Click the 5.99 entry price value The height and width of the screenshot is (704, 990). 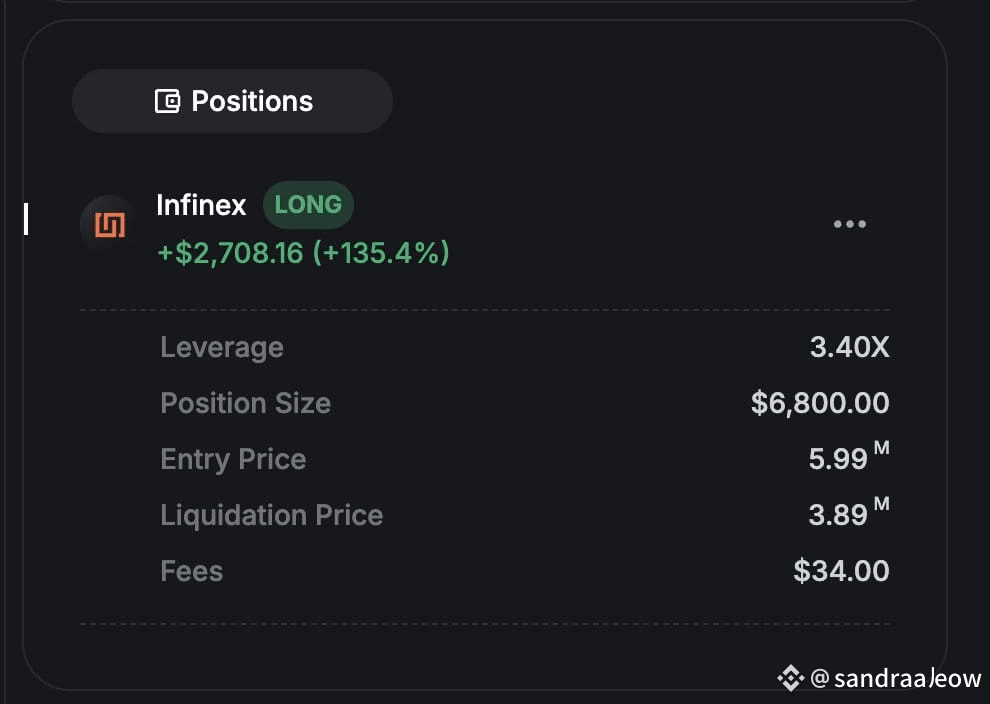838,459
